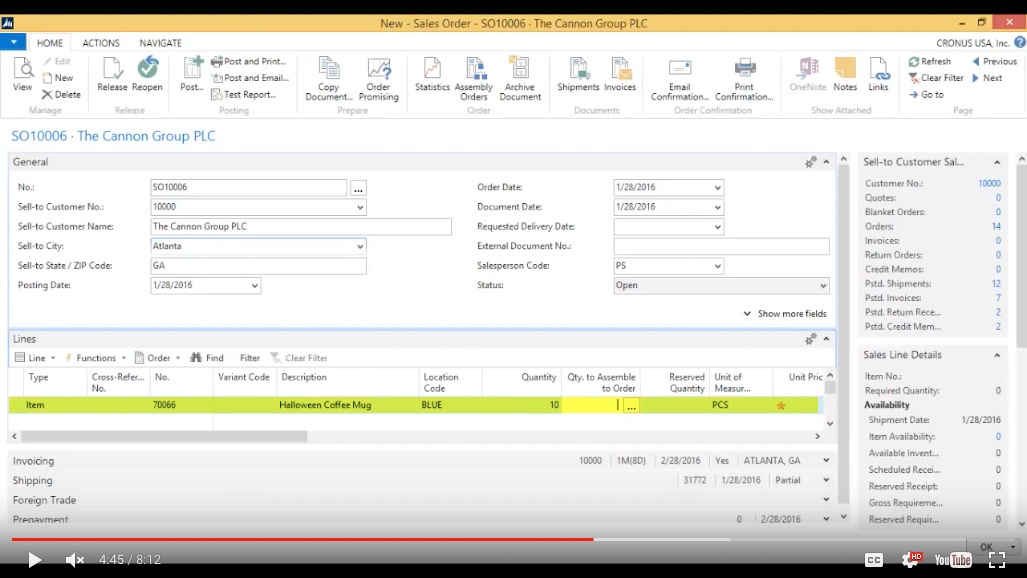1027x578 pixels.
Task: Expand the Invoicing FastTab section
Action: (33, 461)
